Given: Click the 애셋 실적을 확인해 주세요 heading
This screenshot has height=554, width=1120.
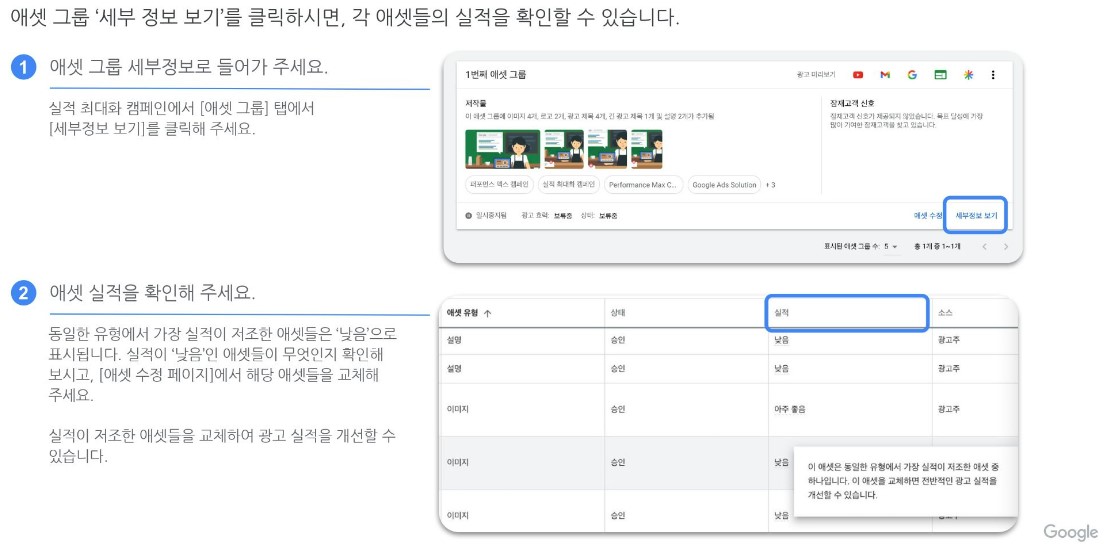Looking at the screenshot, I should point(152,293).
